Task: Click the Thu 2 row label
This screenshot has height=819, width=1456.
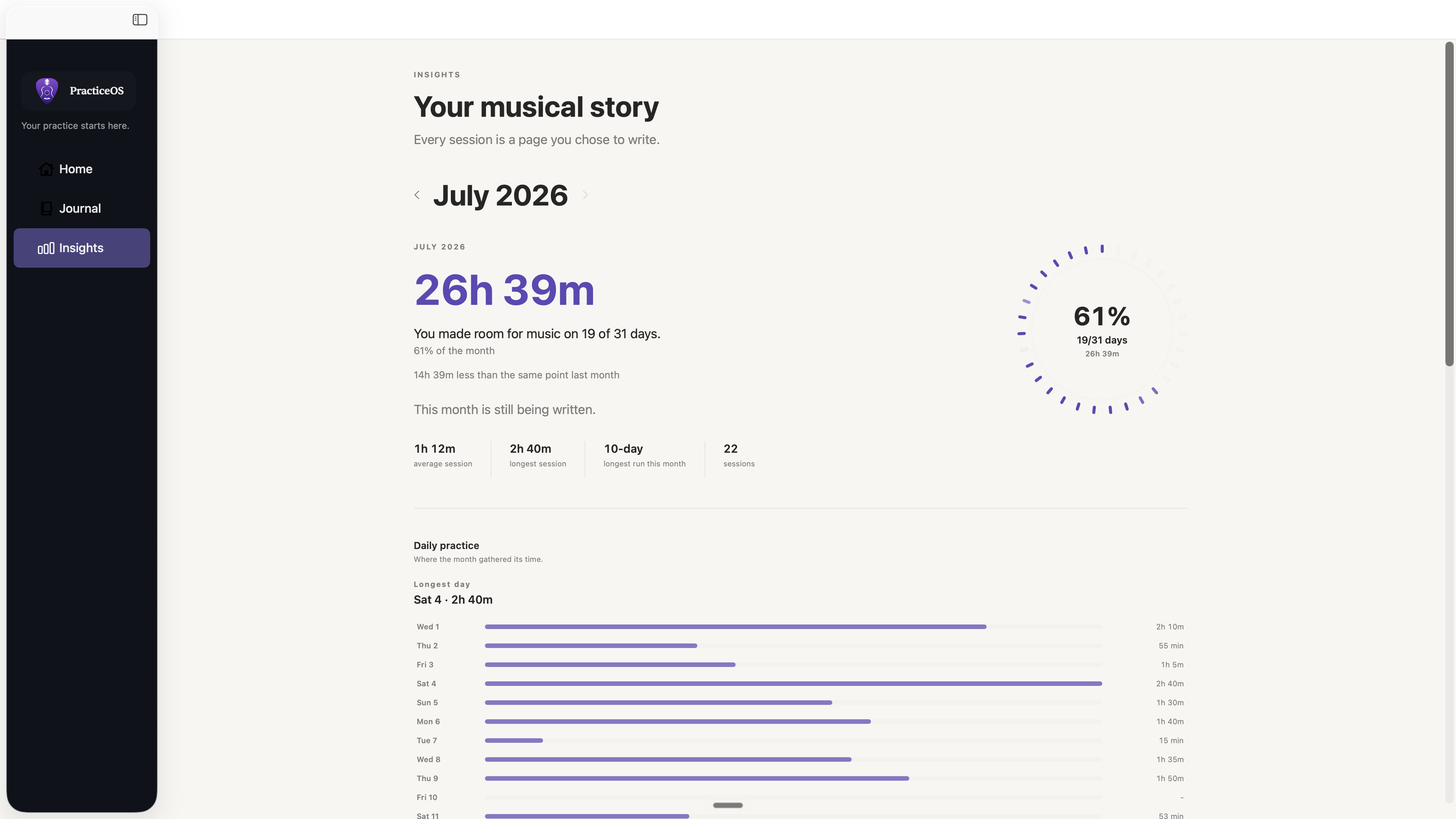Action: pyautogui.click(x=427, y=645)
